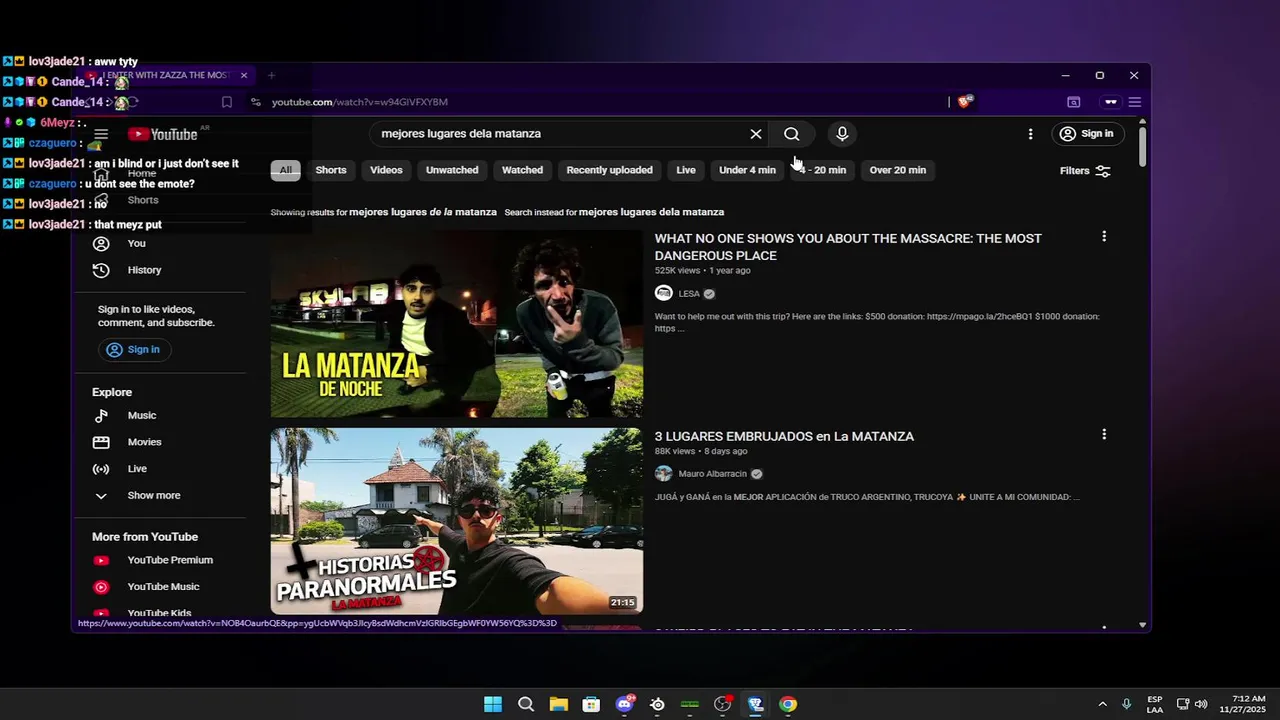Open browser main menu icon
Viewport: 1280px width, 720px height.
1135,102
